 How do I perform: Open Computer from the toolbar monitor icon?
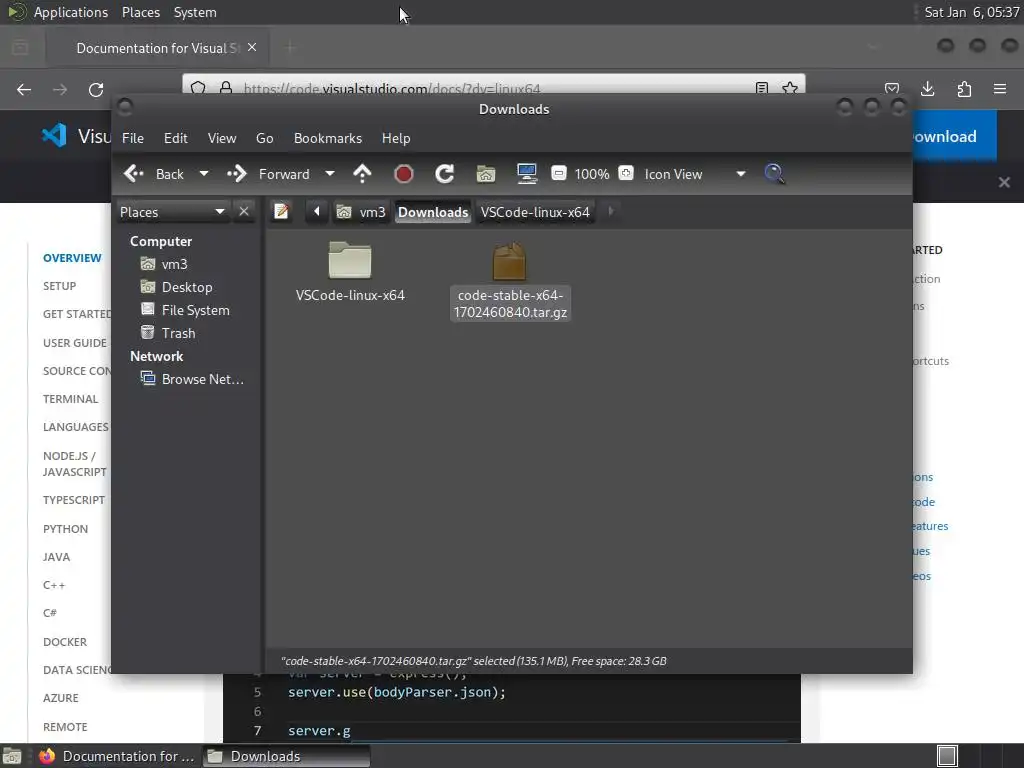point(526,174)
